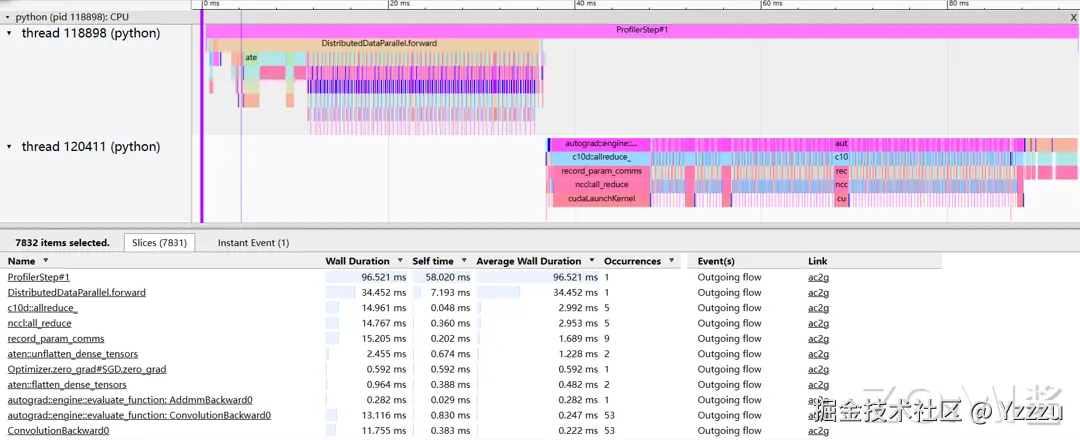Viewport: 1080px width, 440px height.
Task: Select the ProfilerStep#1 bar in timeline
Action: click(x=642, y=30)
